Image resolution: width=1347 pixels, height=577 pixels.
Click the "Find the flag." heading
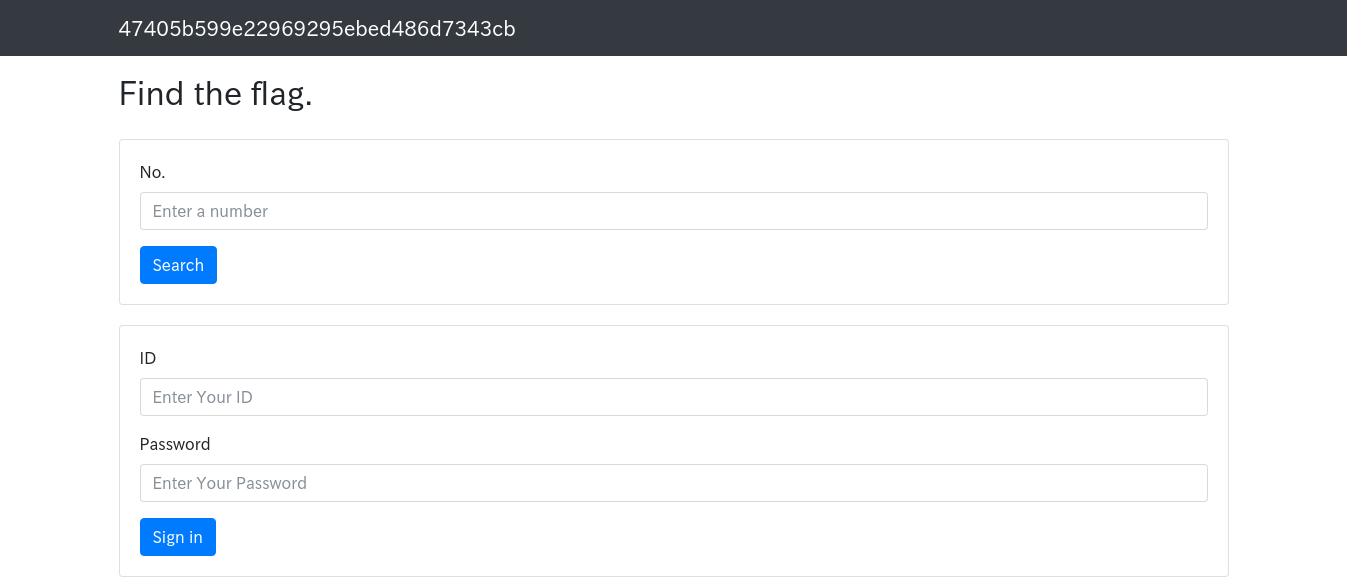[216, 94]
